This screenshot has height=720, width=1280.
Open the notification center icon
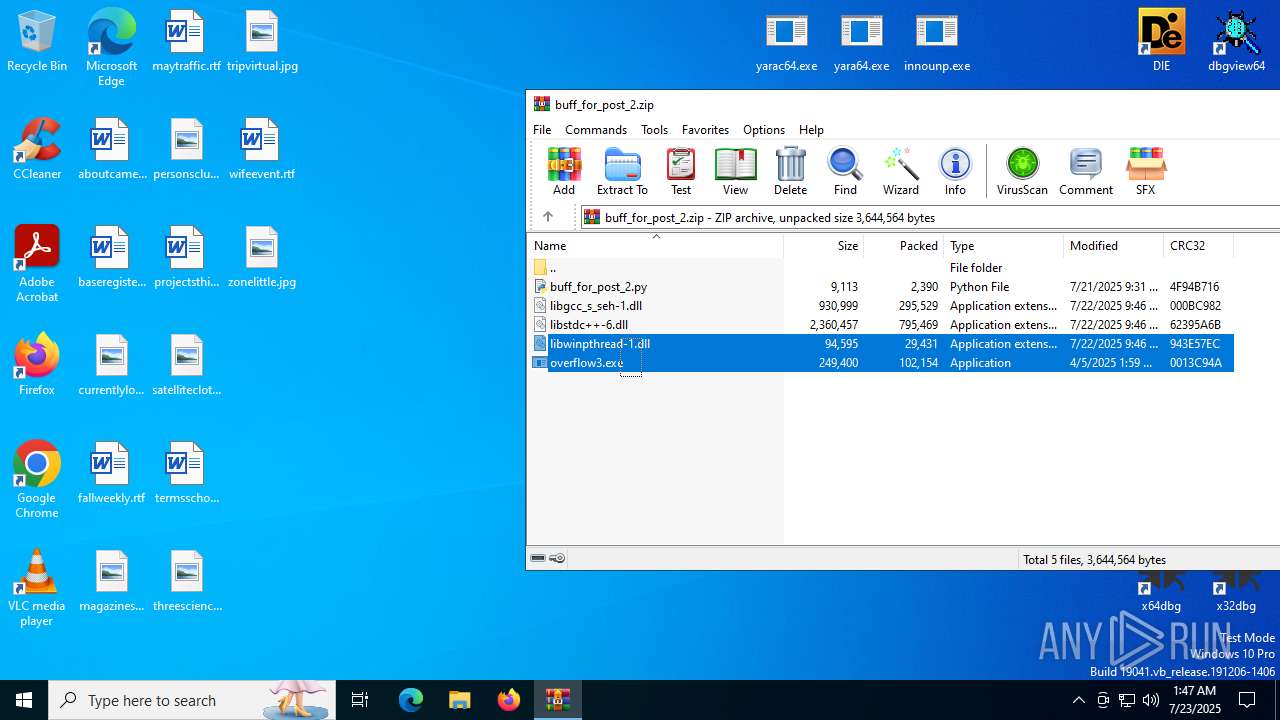tap(1247, 700)
